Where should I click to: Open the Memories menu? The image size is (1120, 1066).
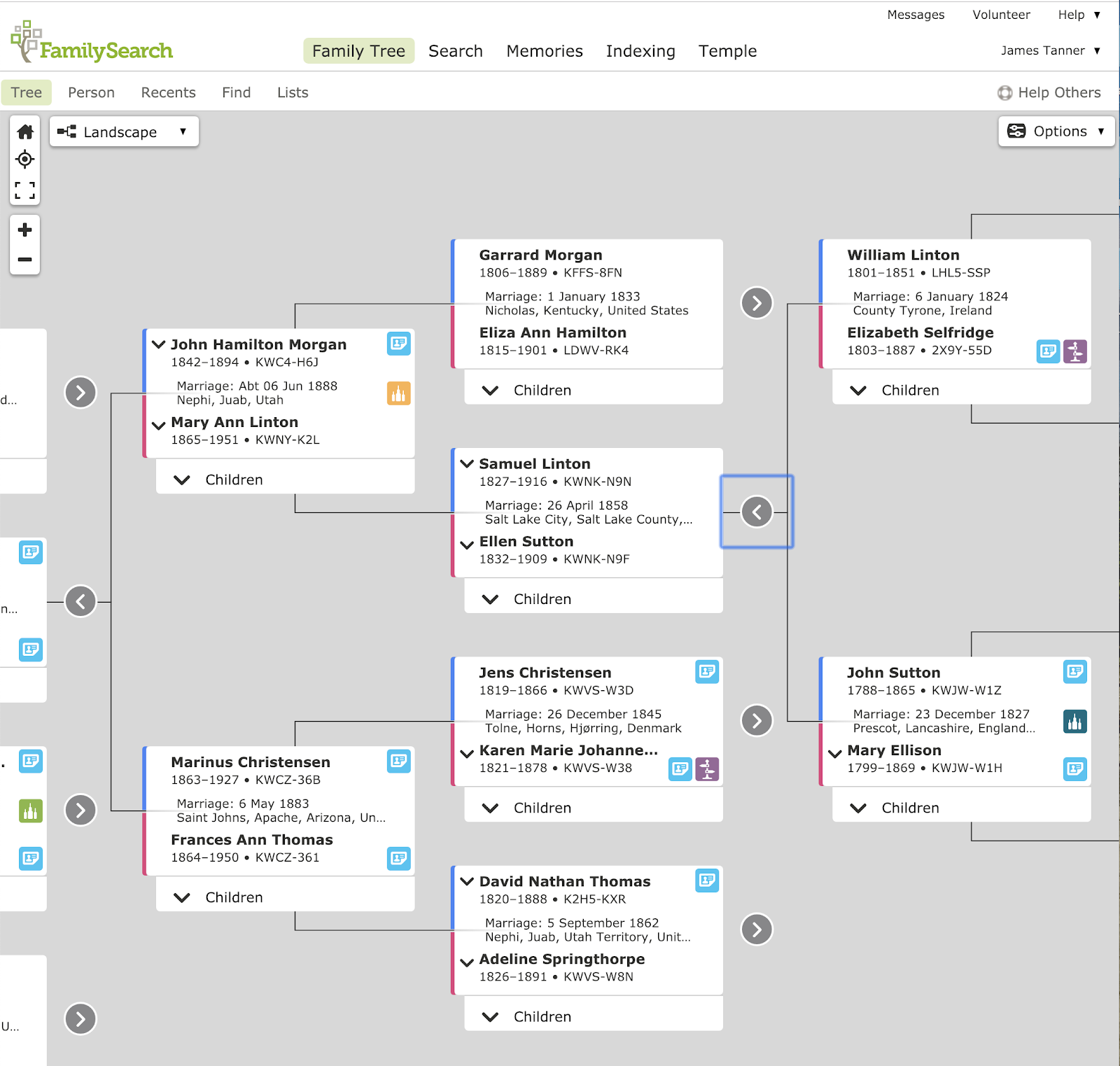pos(545,51)
